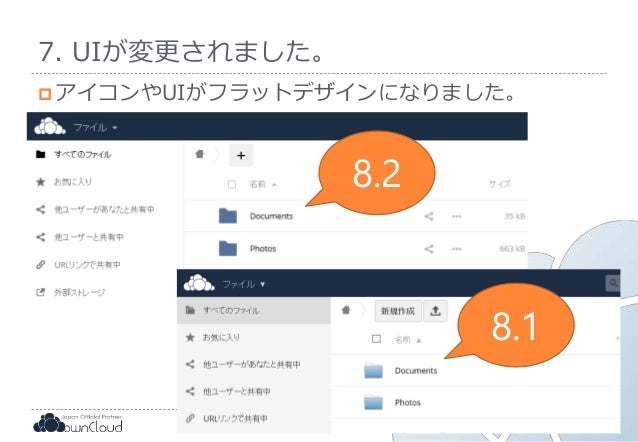Sort by サイズ column in 8.2
The height and width of the screenshot is (442, 638).
pos(500,184)
